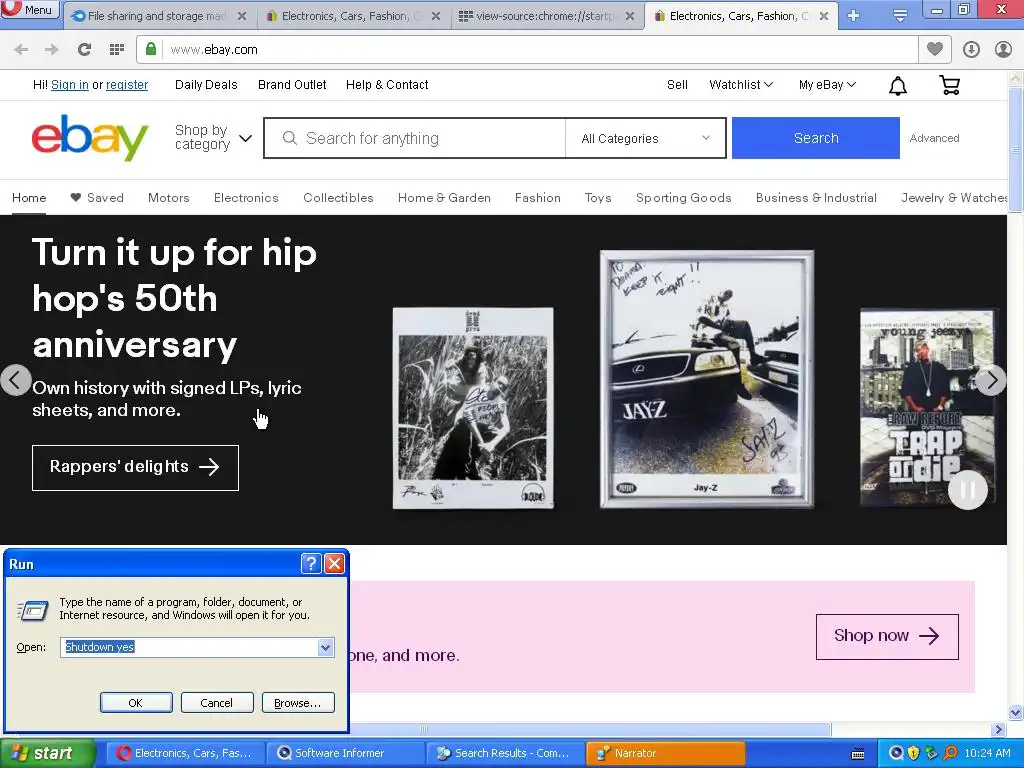Open the Windows start button
Screen dimensions: 1024x768
click(48, 753)
